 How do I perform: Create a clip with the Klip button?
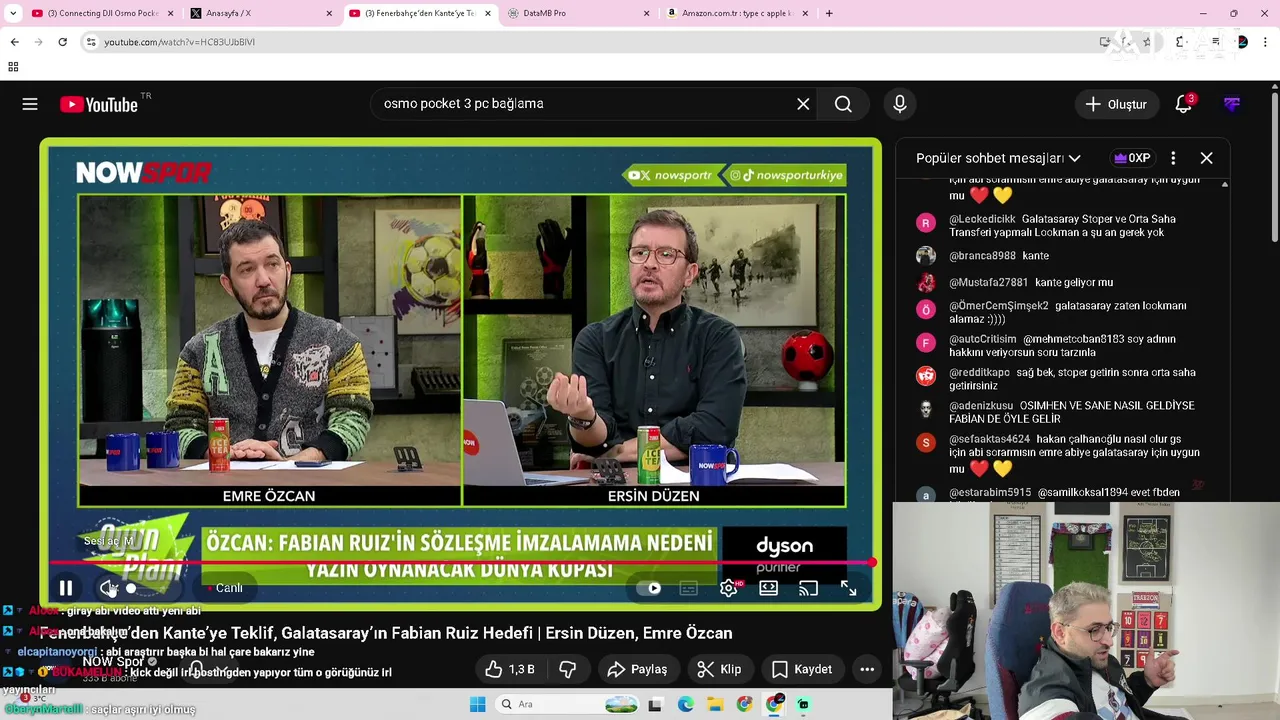[x=719, y=669]
